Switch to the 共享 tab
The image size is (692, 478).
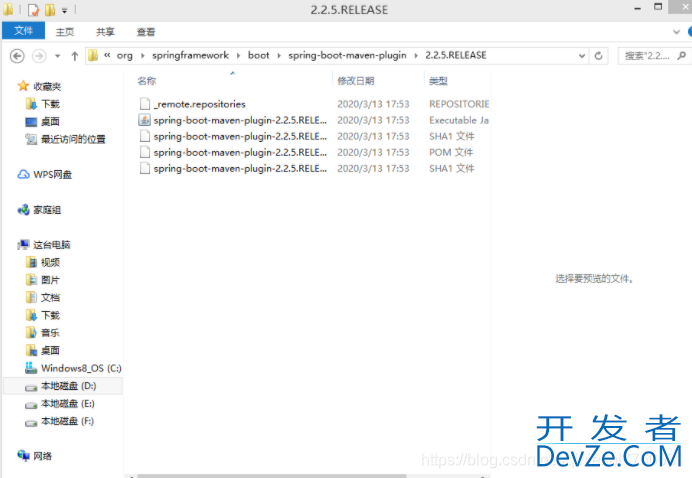105,32
